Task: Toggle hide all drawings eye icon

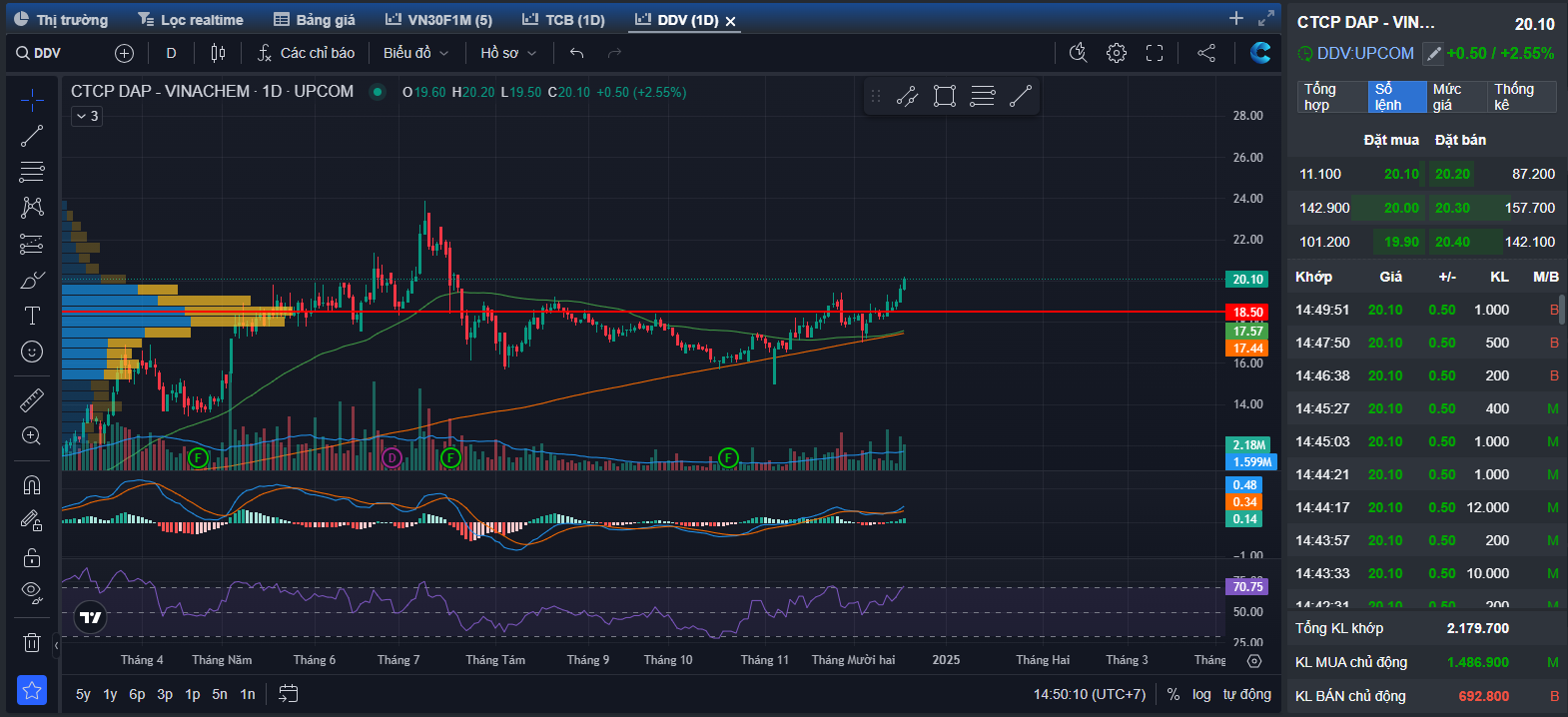Action: coord(32,591)
